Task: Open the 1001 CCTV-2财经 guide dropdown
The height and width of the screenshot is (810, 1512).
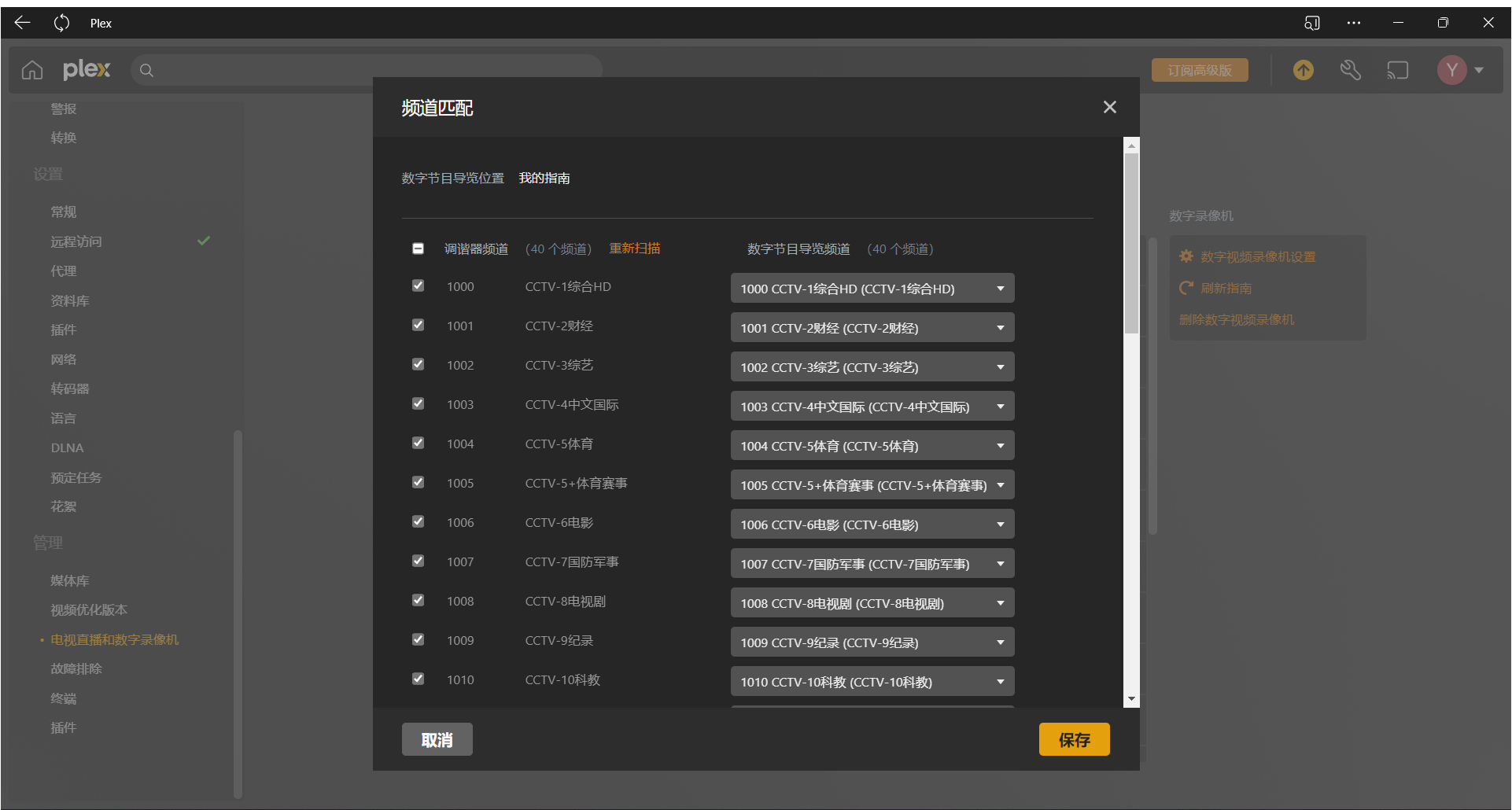Action: click(872, 328)
